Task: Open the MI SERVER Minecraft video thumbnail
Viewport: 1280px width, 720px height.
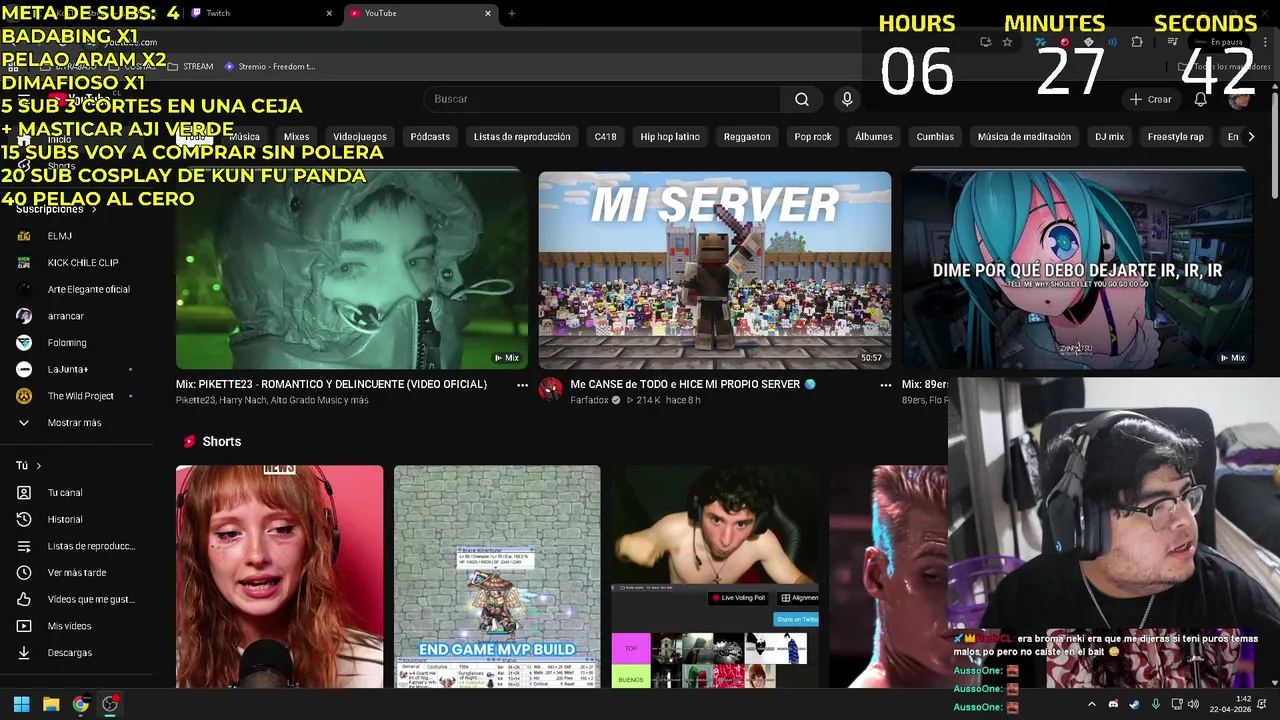Action: 715,270
